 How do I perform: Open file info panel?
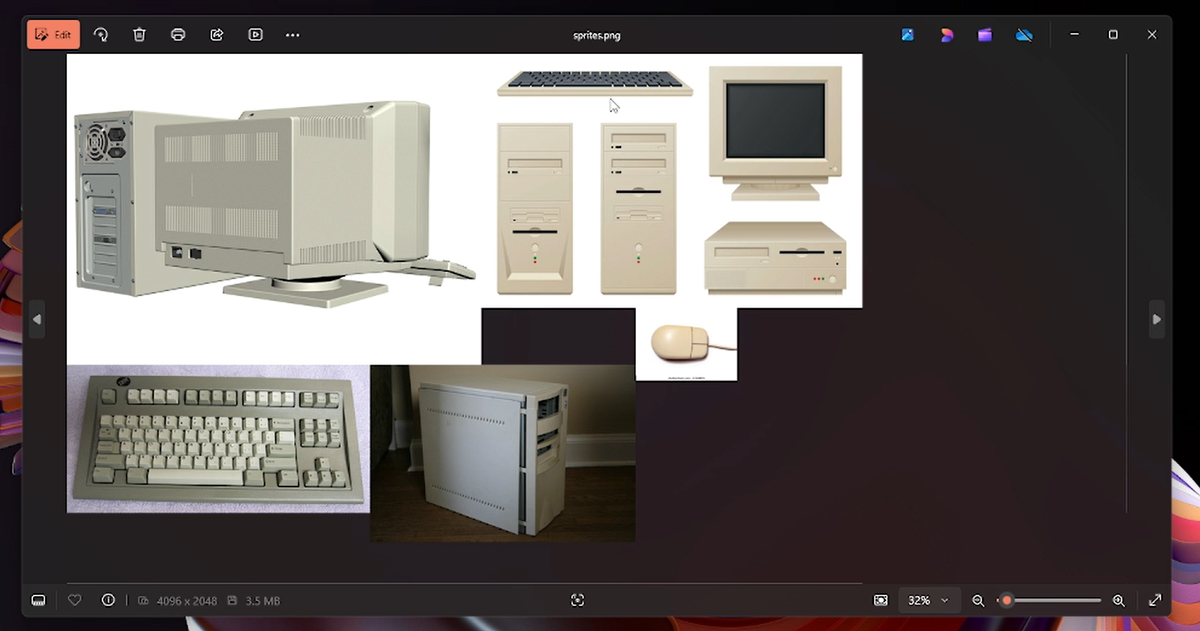pyautogui.click(x=107, y=600)
